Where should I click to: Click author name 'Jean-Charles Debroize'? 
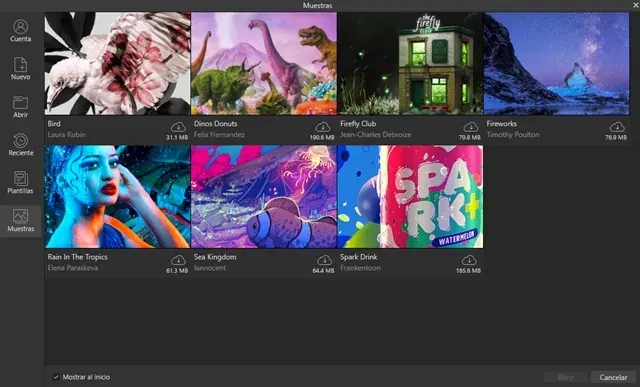pyautogui.click(x=376, y=134)
